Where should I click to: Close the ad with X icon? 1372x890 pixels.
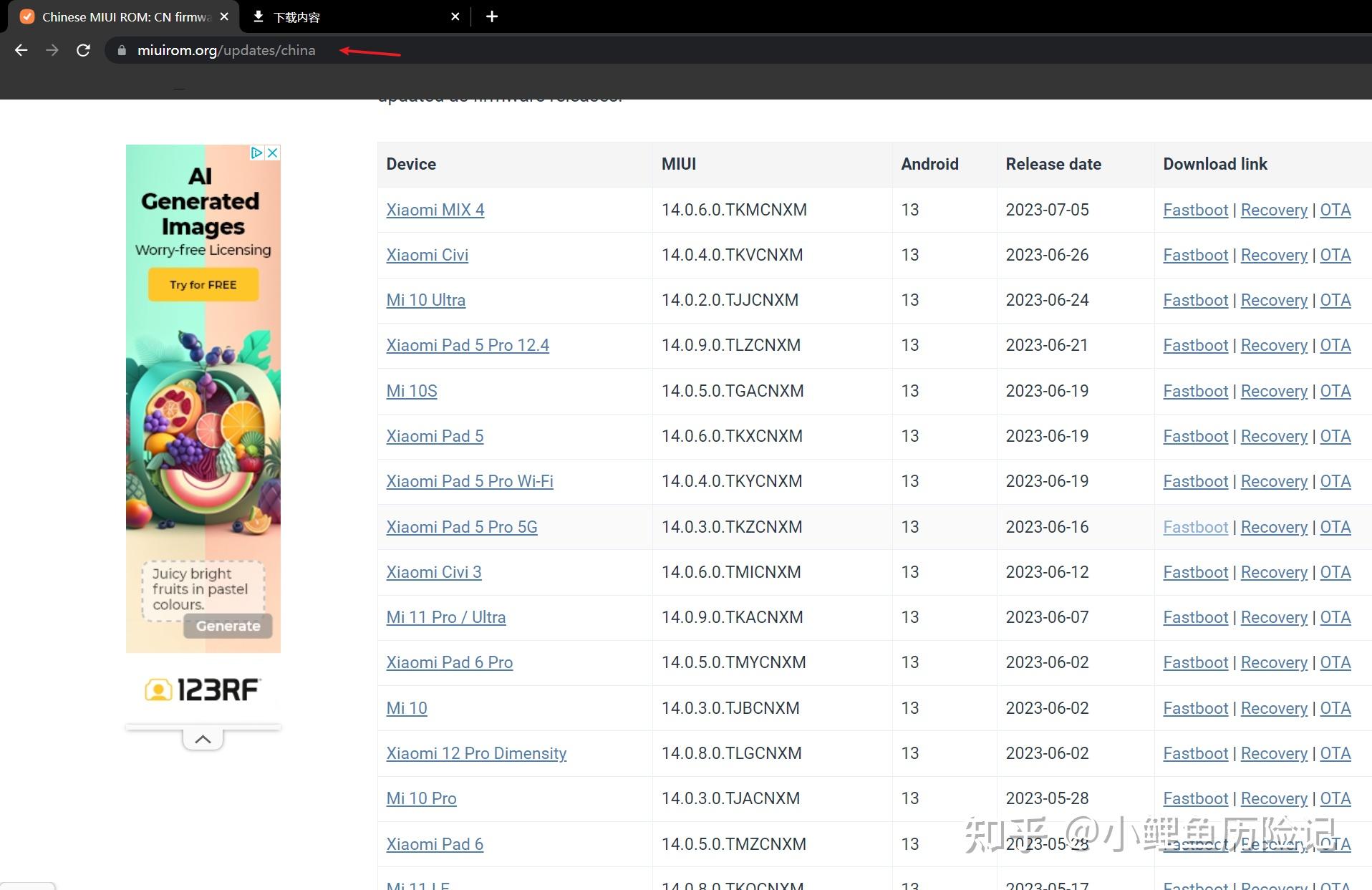(273, 153)
